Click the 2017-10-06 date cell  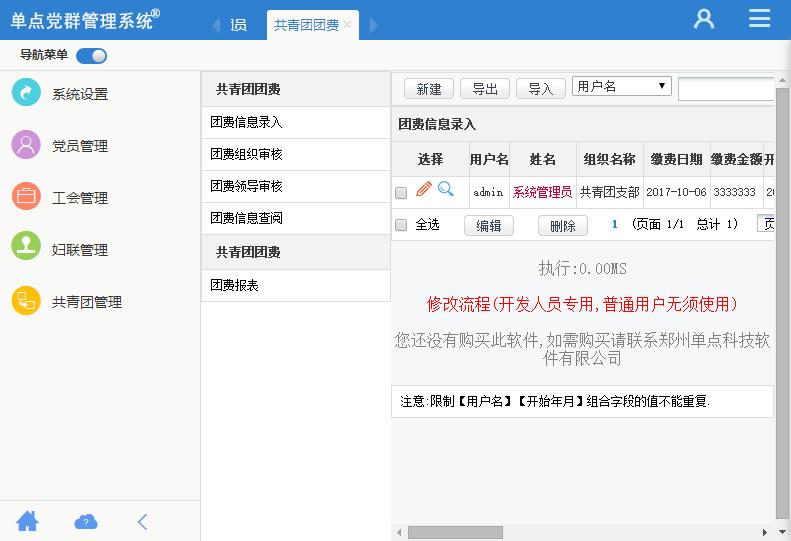click(676, 192)
